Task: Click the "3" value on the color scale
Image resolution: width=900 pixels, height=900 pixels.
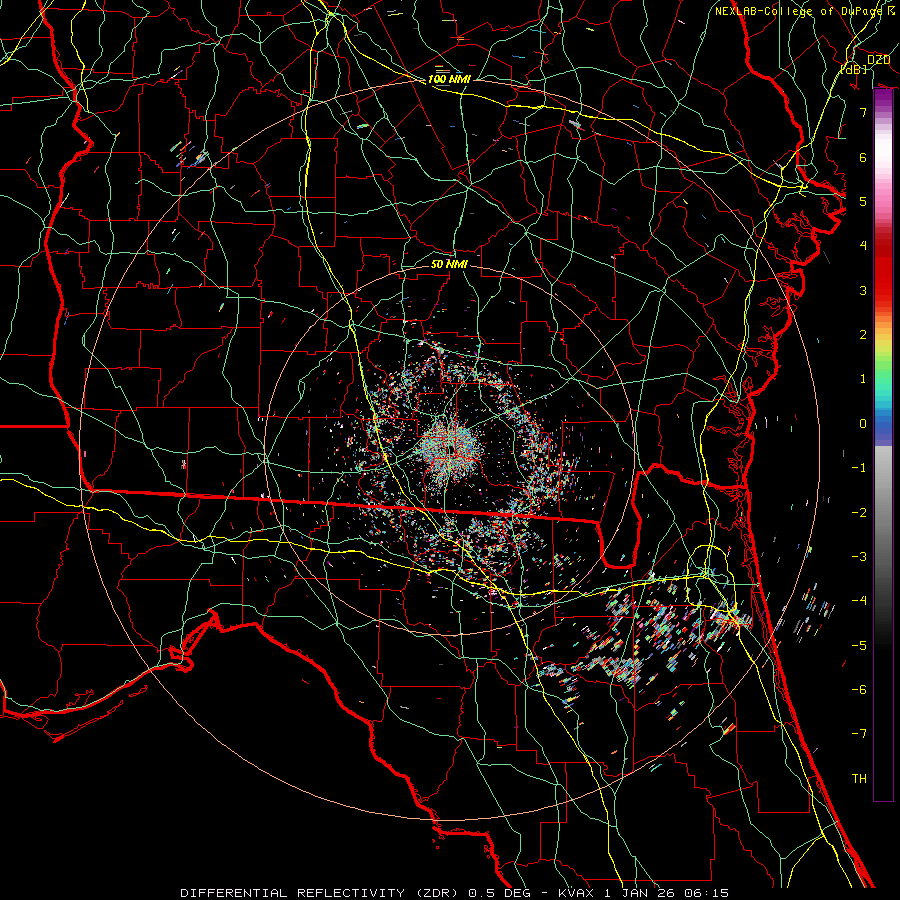Action: pos(863,290)
